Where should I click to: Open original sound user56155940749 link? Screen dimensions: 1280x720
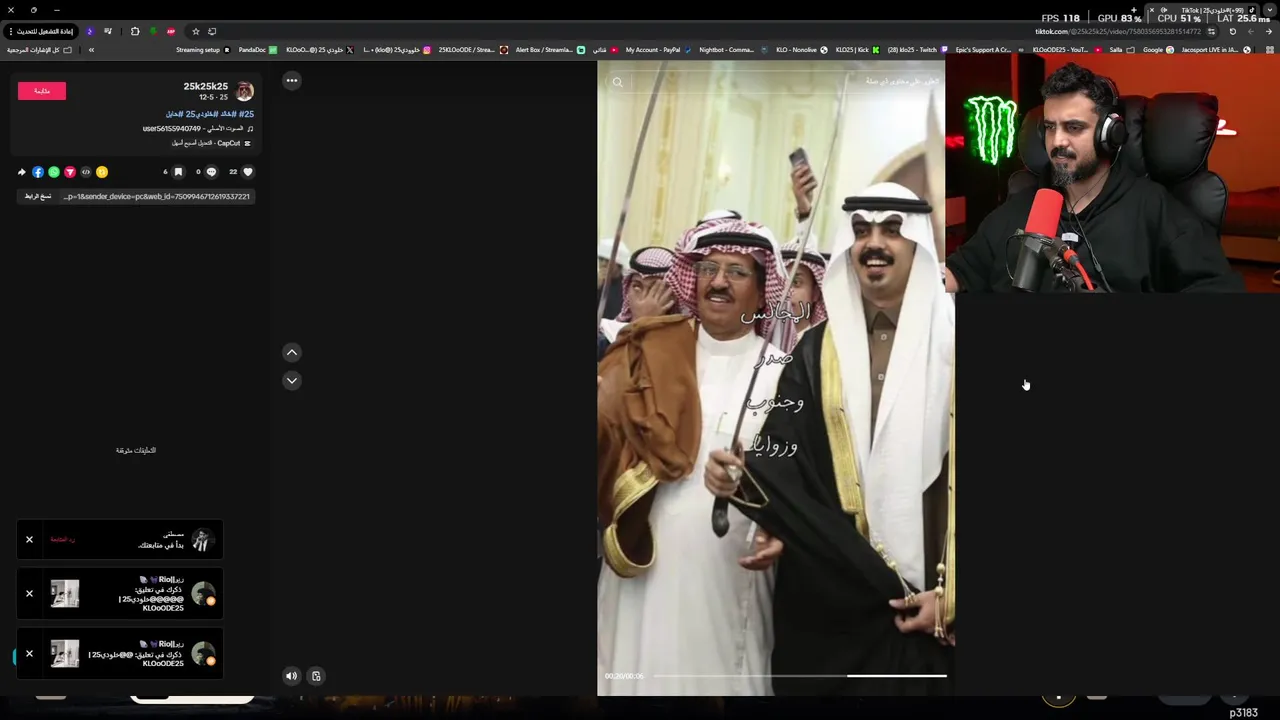pos(198,129)
